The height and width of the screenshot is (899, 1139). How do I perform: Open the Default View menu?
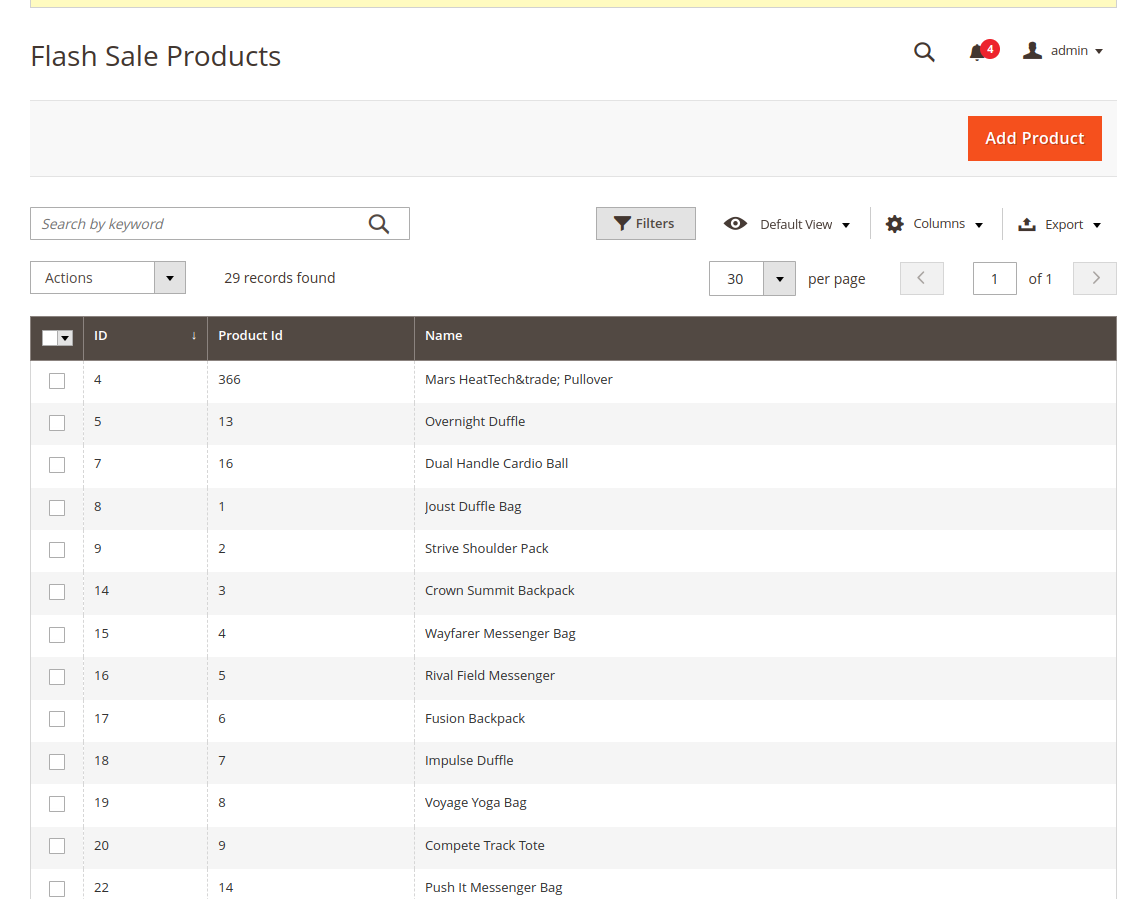pyautogui.click(x=787, y=224)
